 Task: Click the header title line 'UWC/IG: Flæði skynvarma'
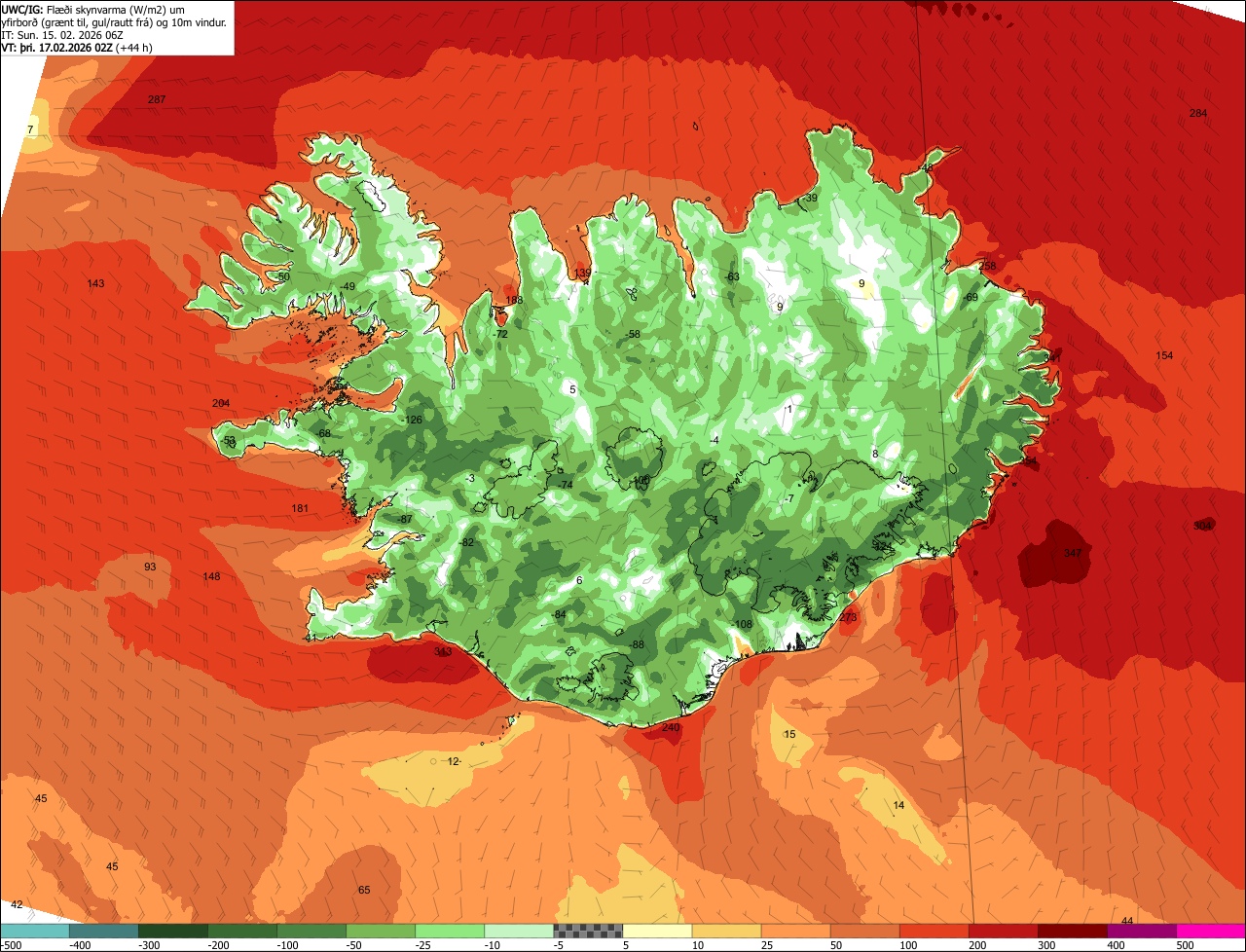pyautogui.click(x=92, y=9)
